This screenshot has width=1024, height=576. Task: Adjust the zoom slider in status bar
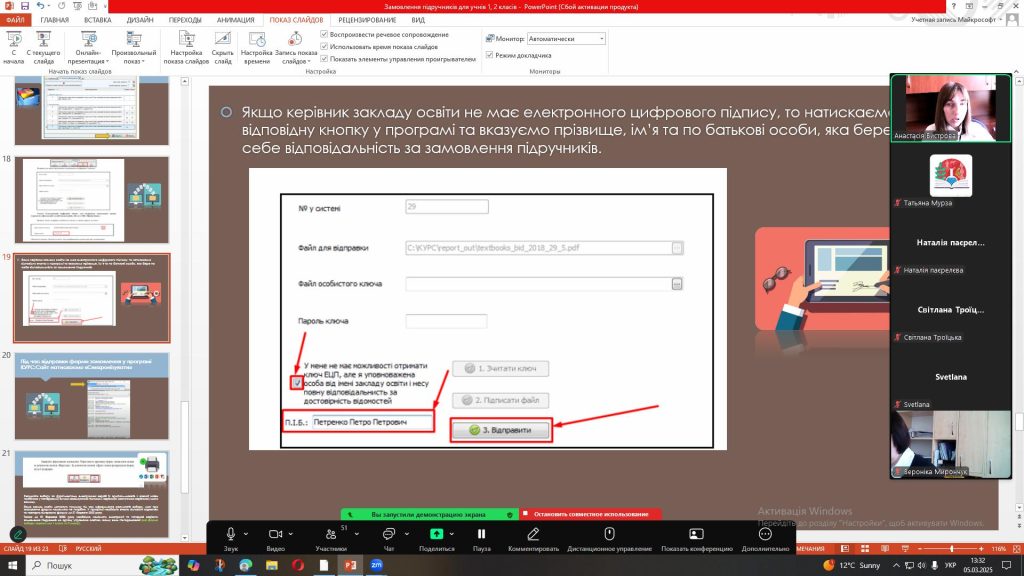[952, 549]
